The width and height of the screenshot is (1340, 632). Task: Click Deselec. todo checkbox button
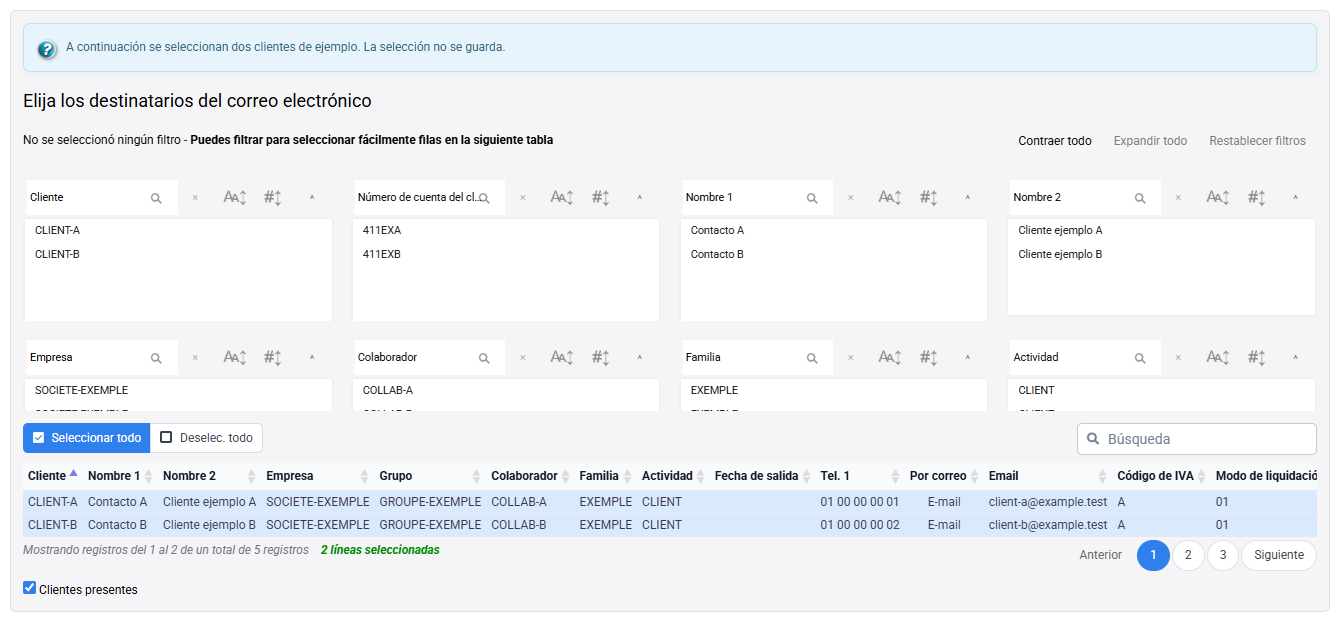pyautogui.click(x=206, y=438)
